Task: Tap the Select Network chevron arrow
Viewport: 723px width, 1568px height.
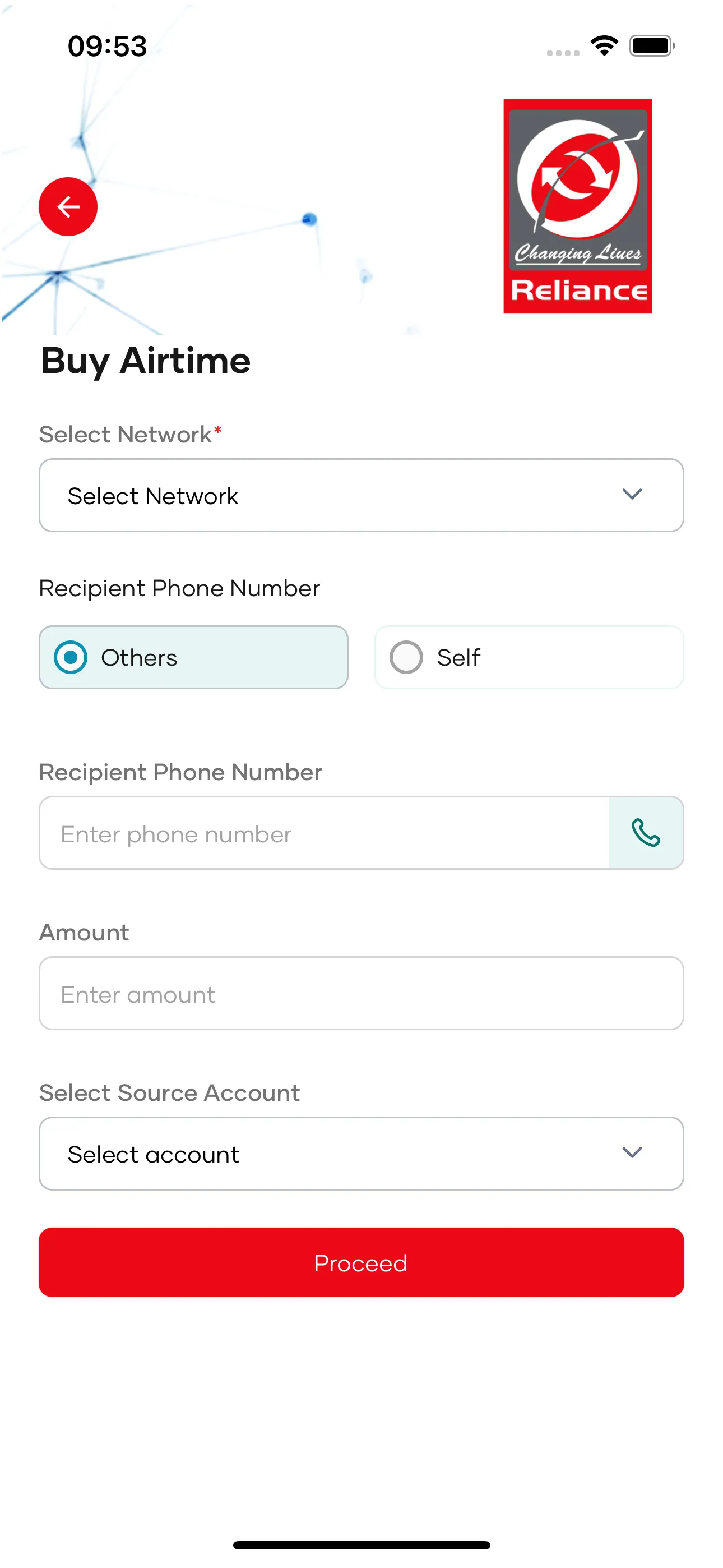Action: (632, 494)
